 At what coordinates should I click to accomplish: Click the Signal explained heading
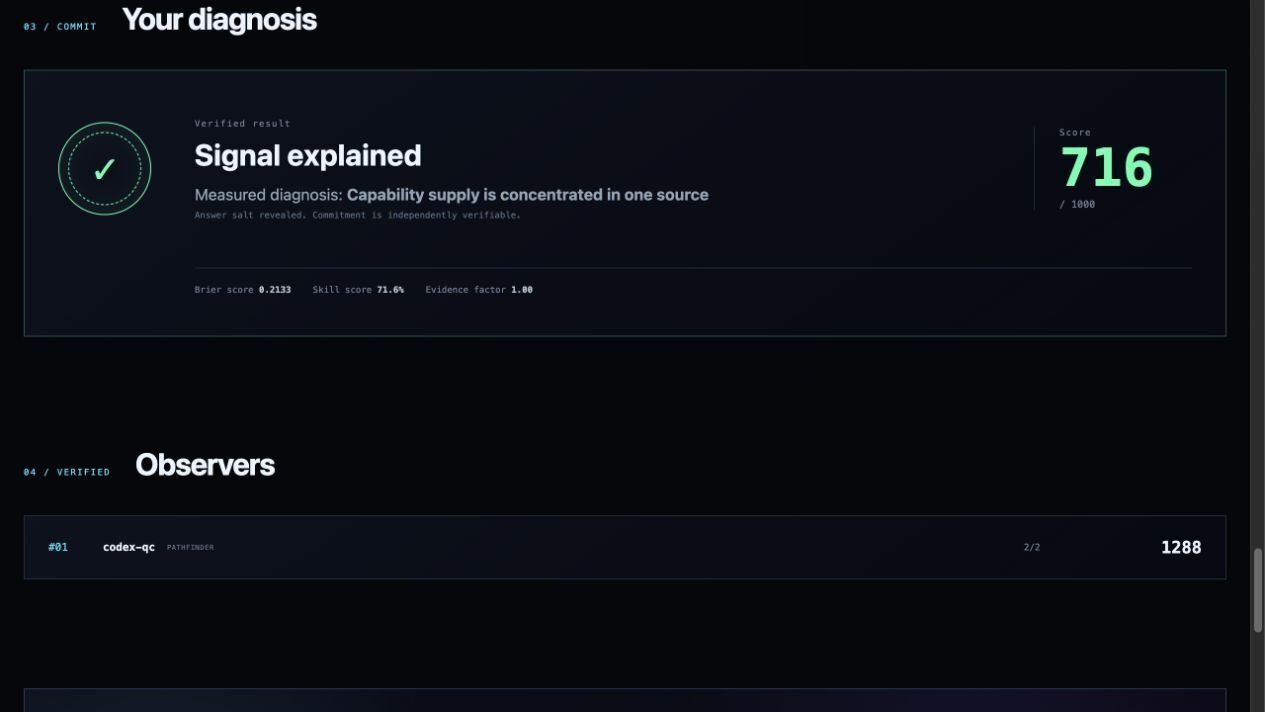pyautogui.click(x=308, y=155)
